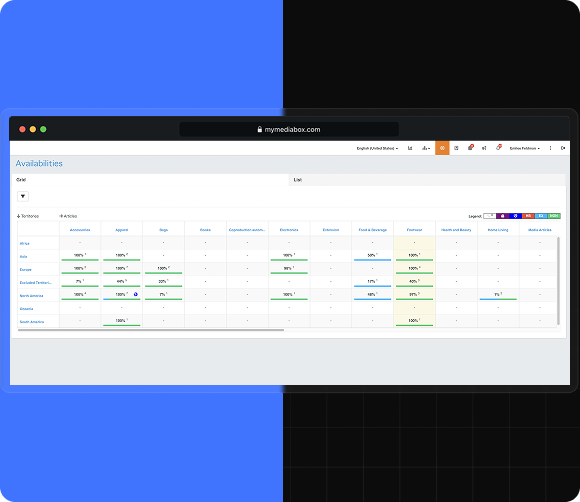Click the light blue legend swatch

pos(541,216)
